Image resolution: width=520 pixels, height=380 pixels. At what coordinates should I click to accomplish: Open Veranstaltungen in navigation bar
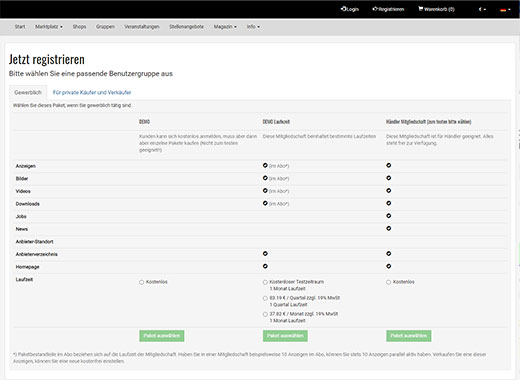[142, 26]
